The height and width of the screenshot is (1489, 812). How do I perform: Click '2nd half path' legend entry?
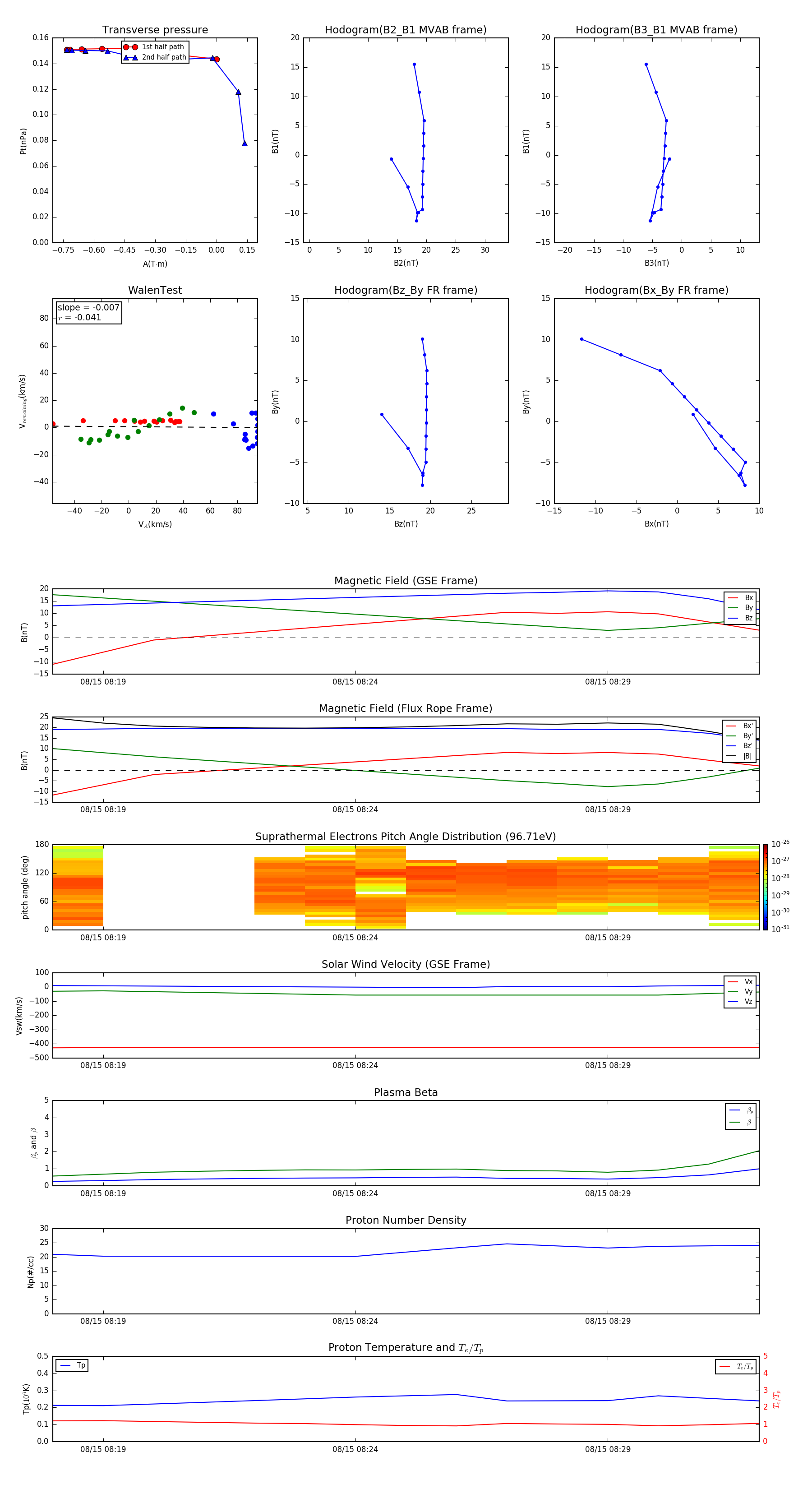pyautogui.click(x=155, y=57)
